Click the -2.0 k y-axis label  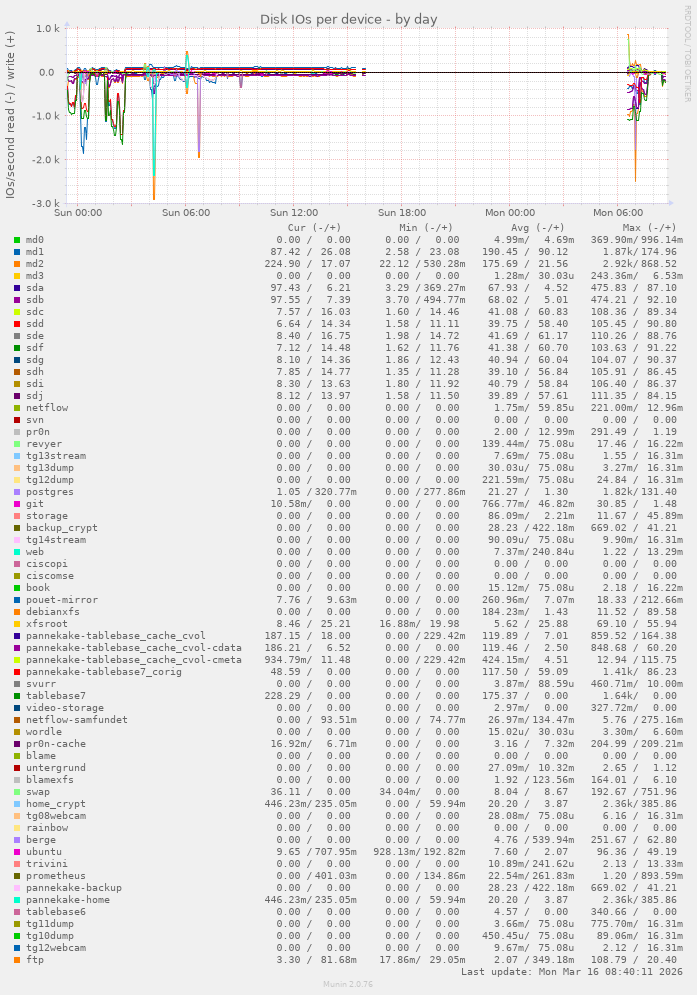point(47,160)
